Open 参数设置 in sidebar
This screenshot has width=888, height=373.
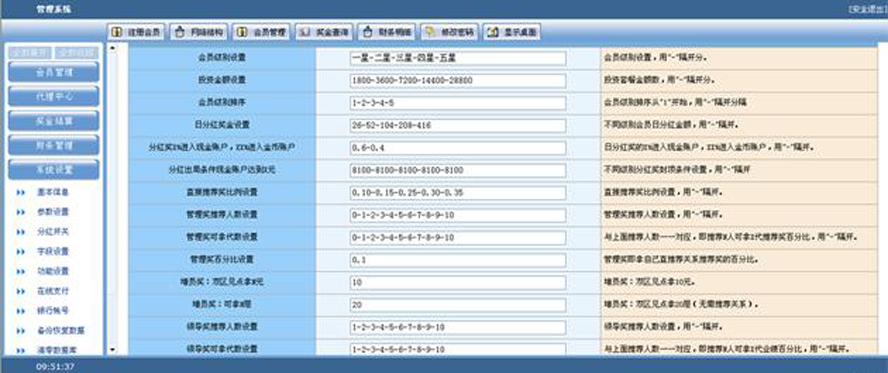pos(53,212)
